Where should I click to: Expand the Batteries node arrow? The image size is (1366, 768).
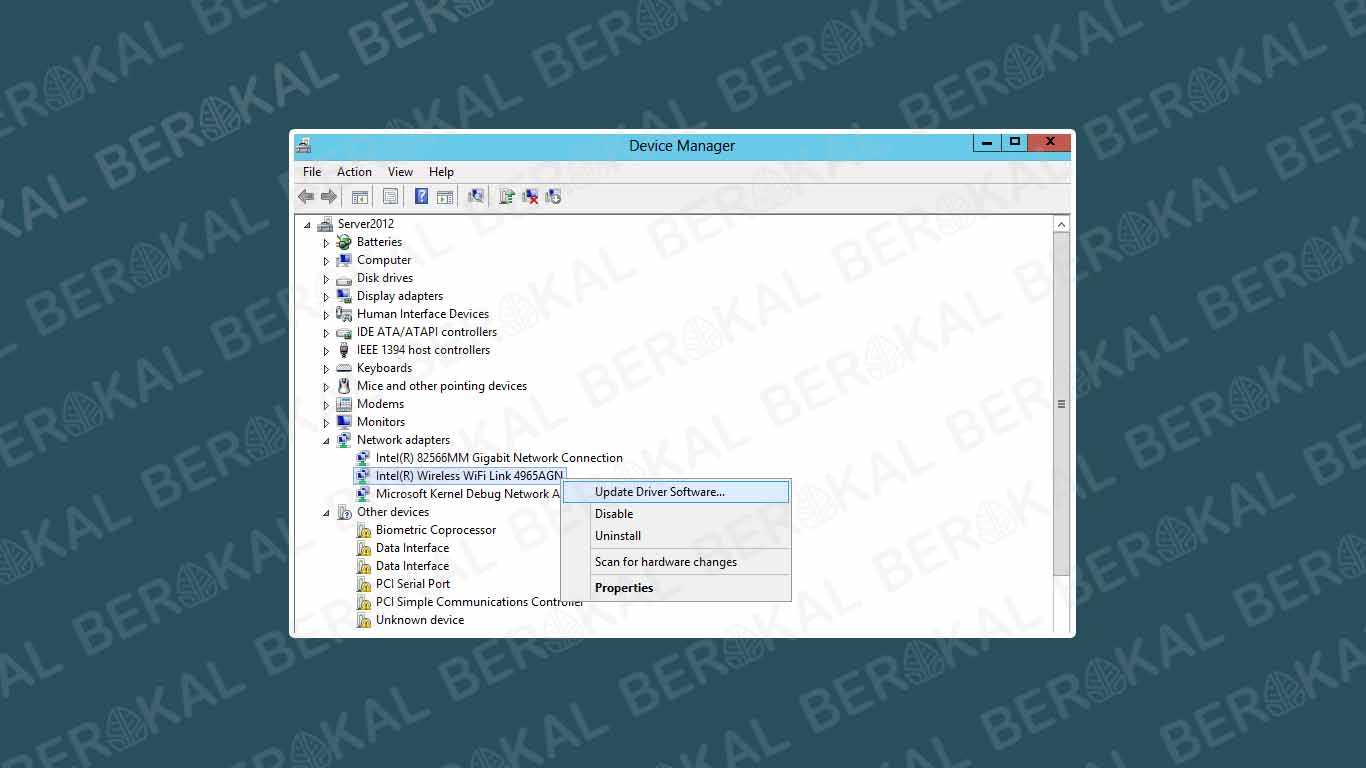[326, 243]
